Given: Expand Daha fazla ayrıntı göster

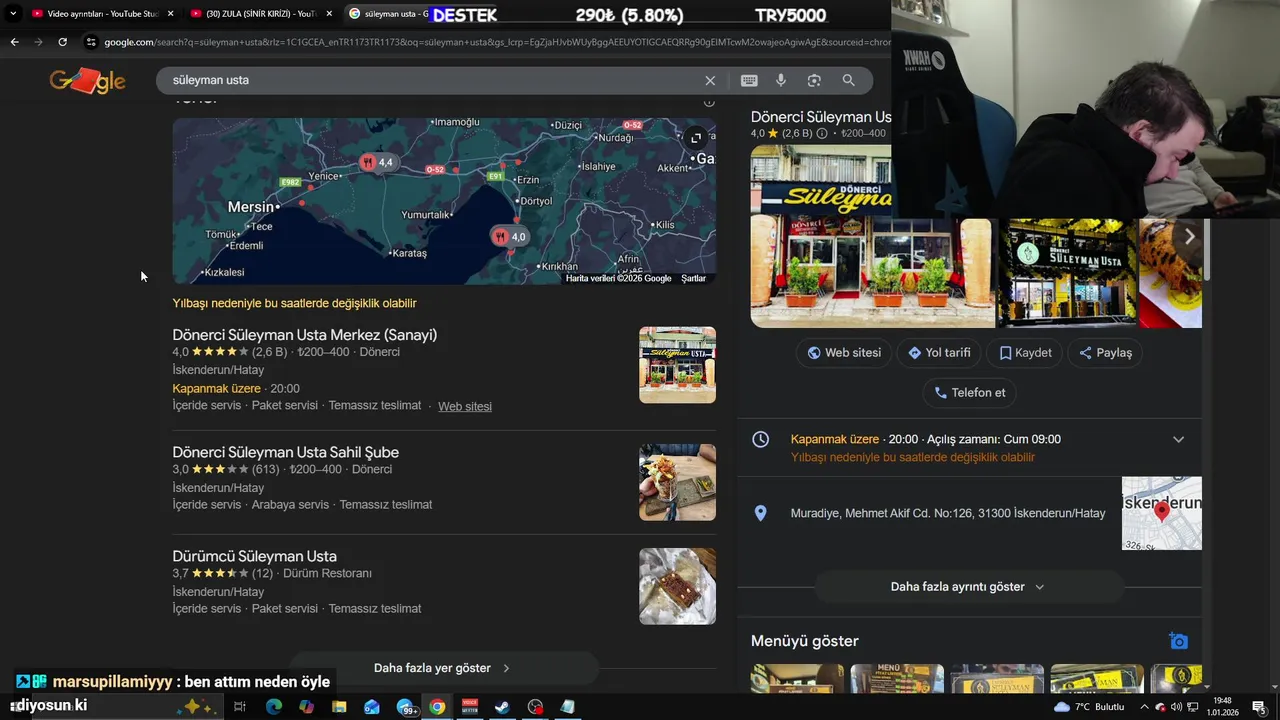Looking at the screenshot, I should click(x=967, y=587).
